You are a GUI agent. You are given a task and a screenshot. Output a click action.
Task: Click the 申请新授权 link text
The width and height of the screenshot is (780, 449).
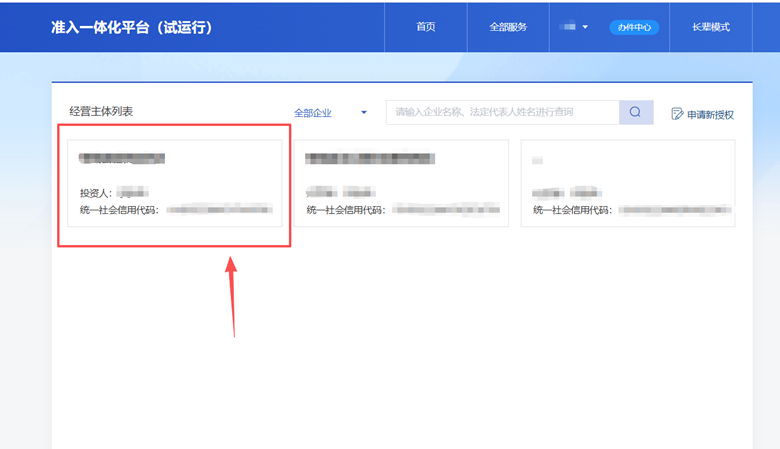(710, 115)
